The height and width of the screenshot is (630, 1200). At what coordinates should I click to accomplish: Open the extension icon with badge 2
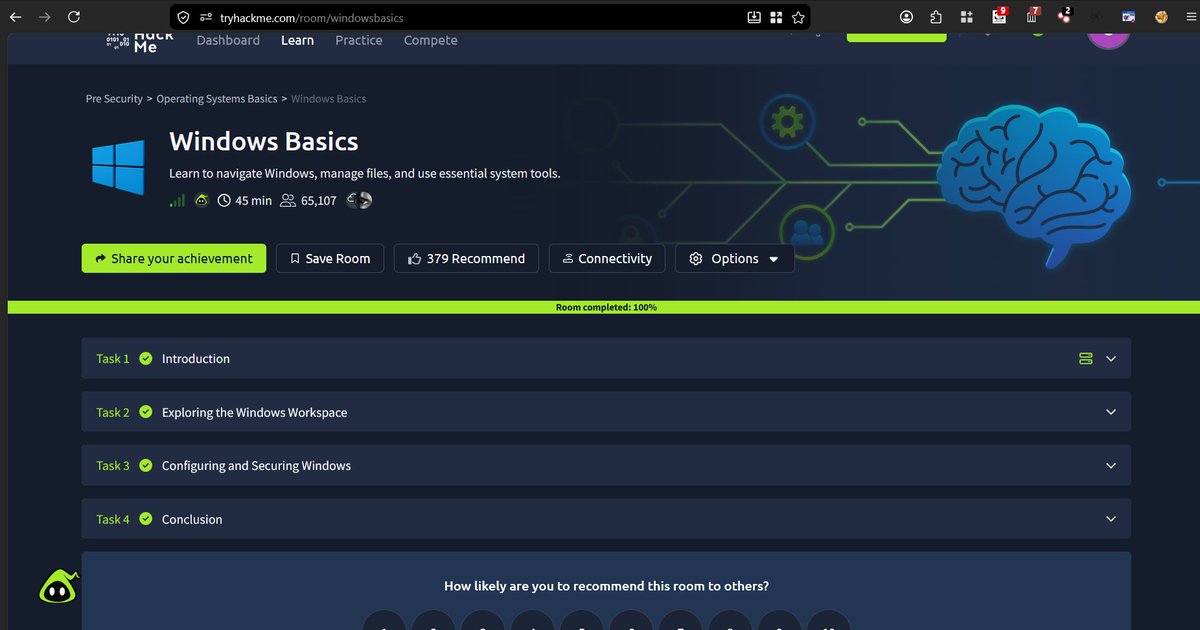pyautogui.click(x=1064, y=15)
